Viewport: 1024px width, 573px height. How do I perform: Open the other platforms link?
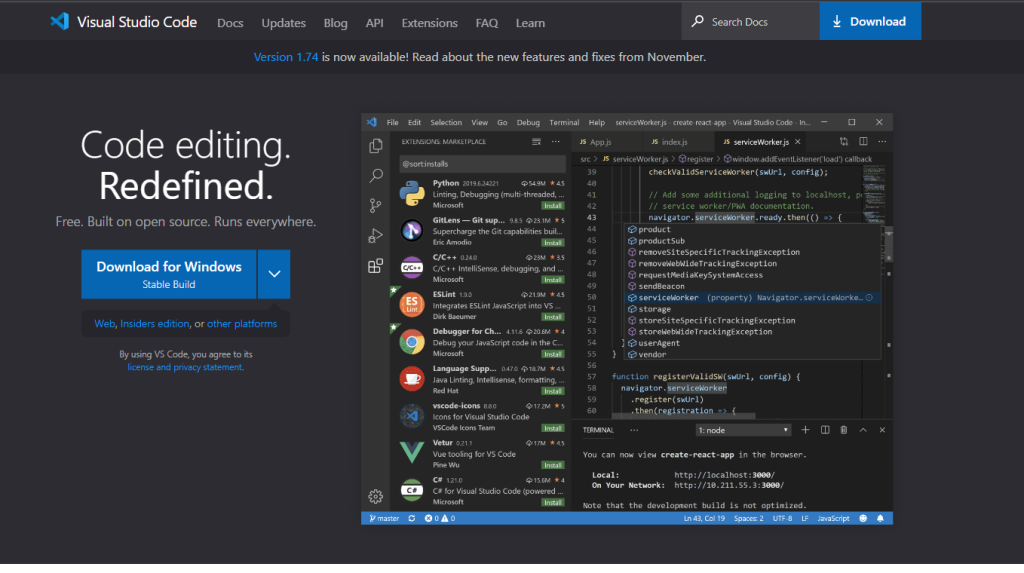pyautogui.click(x=242, y=323)
